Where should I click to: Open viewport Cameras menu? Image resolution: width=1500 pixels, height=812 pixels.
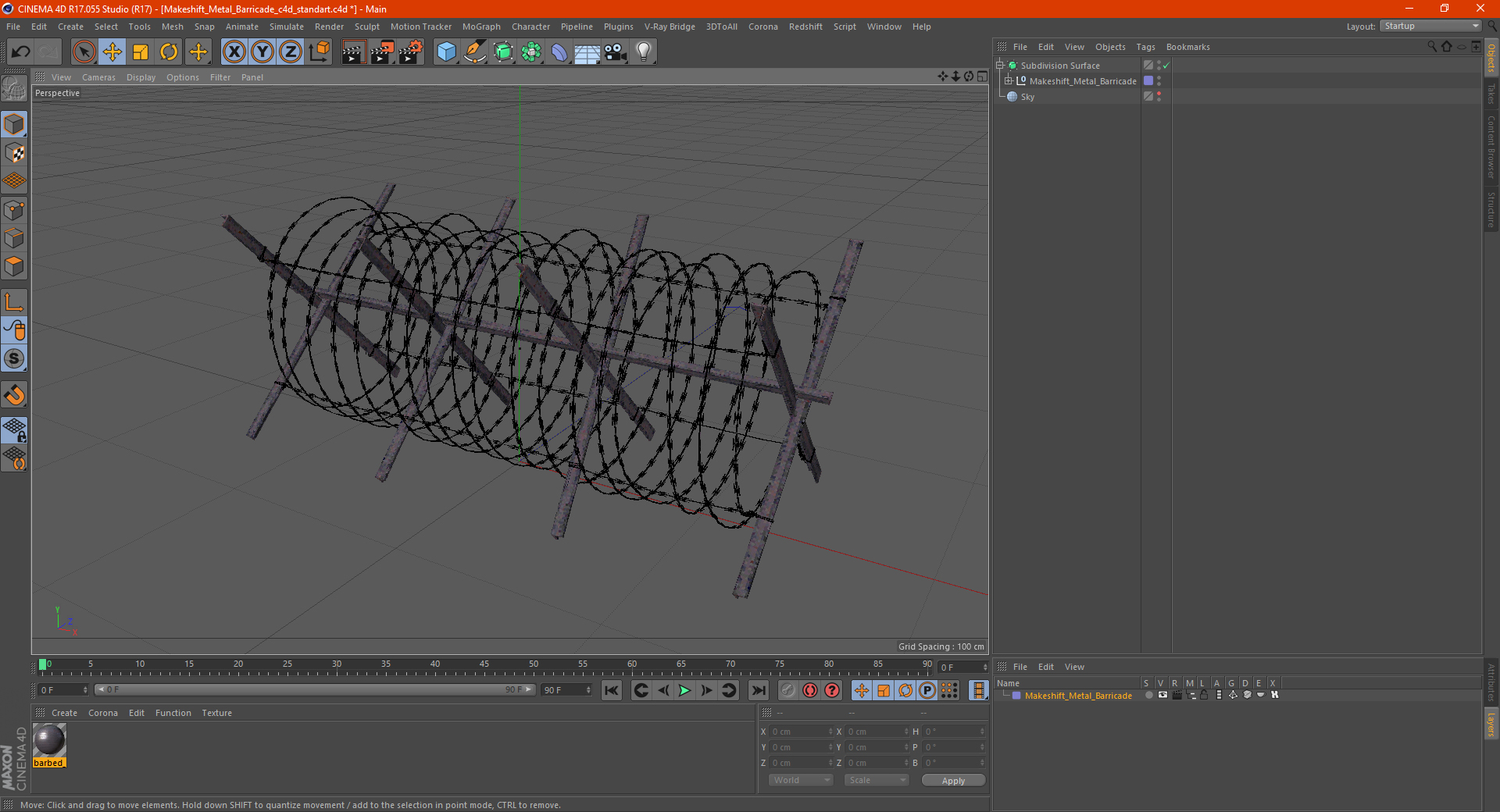[x=98, y=77]
